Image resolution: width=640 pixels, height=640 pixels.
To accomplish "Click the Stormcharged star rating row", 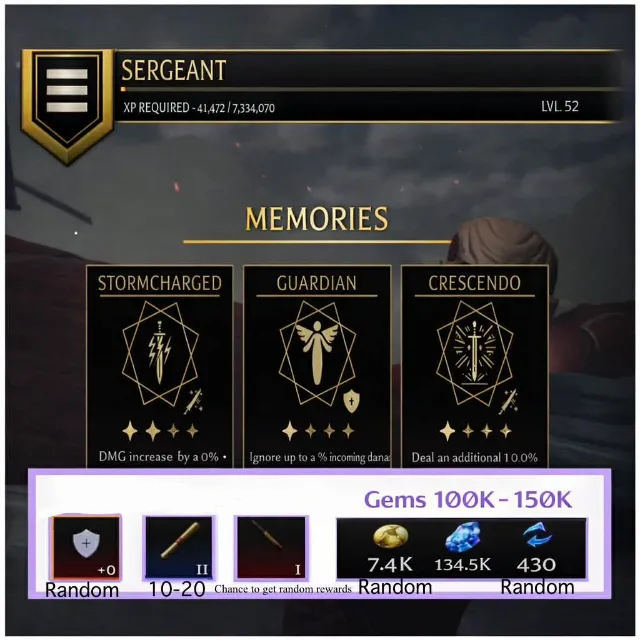I will [x=160, y=431].
